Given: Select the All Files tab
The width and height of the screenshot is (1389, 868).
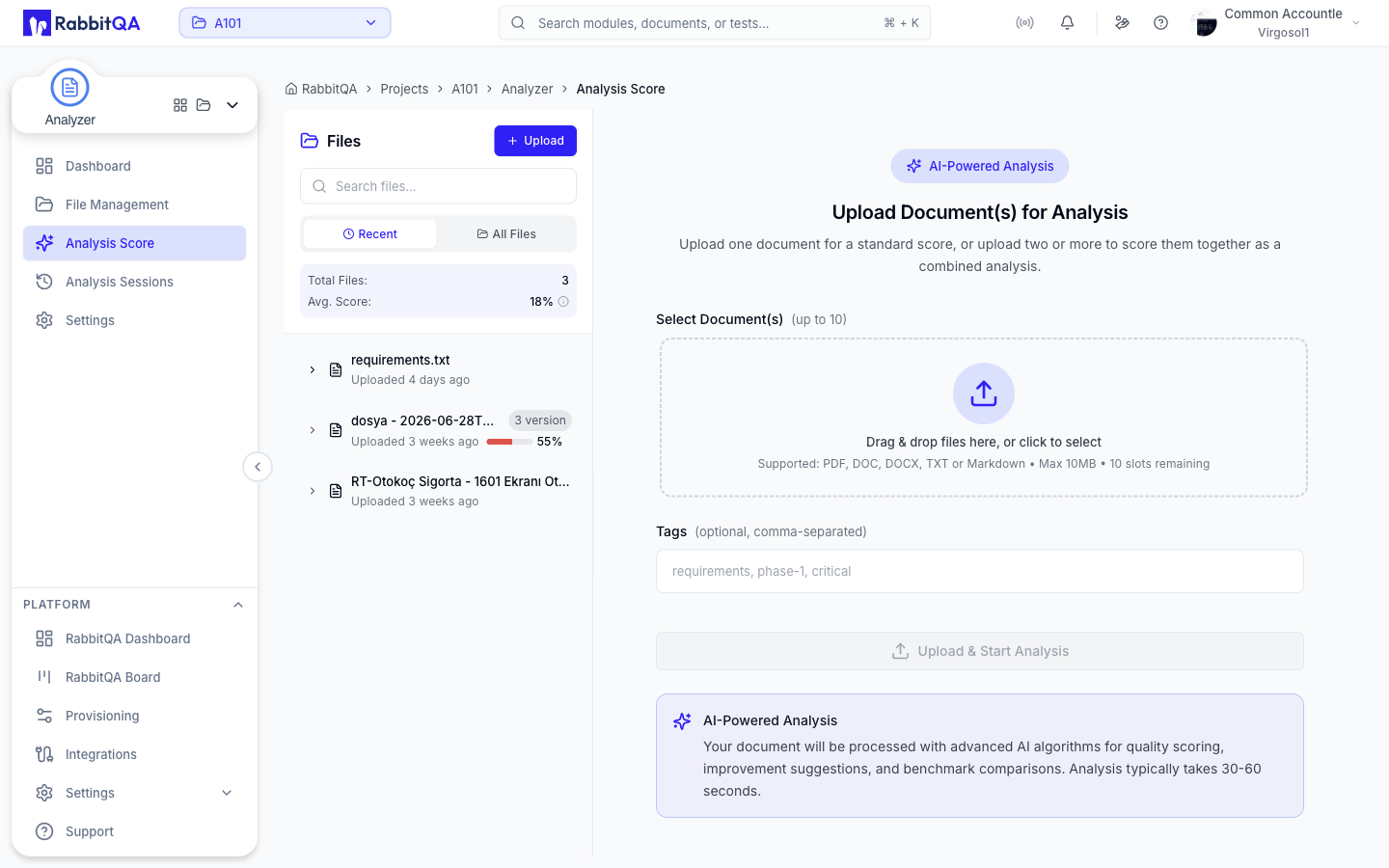Looking at the screenshot, I should coord(506,234).
